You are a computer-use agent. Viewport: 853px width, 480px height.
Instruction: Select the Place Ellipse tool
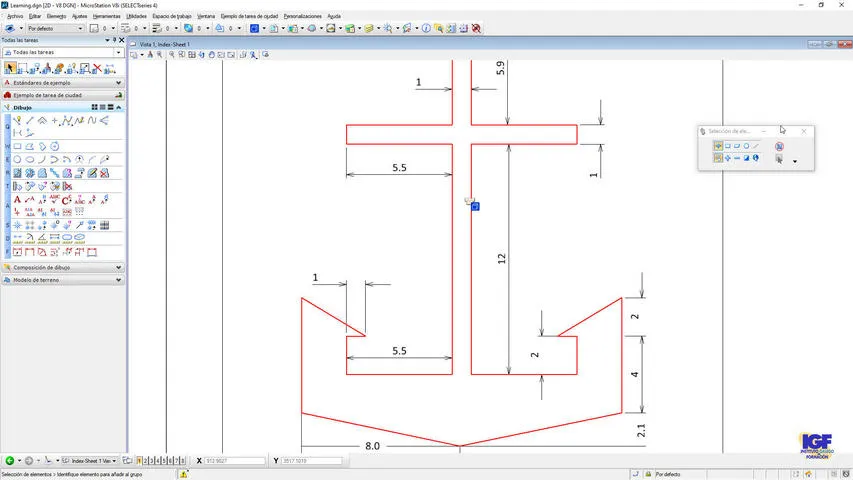pyautogui.click(x=30, y=159)
